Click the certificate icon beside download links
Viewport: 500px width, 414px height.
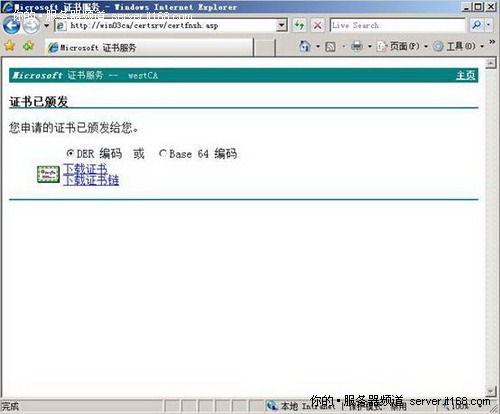(48, 174)
